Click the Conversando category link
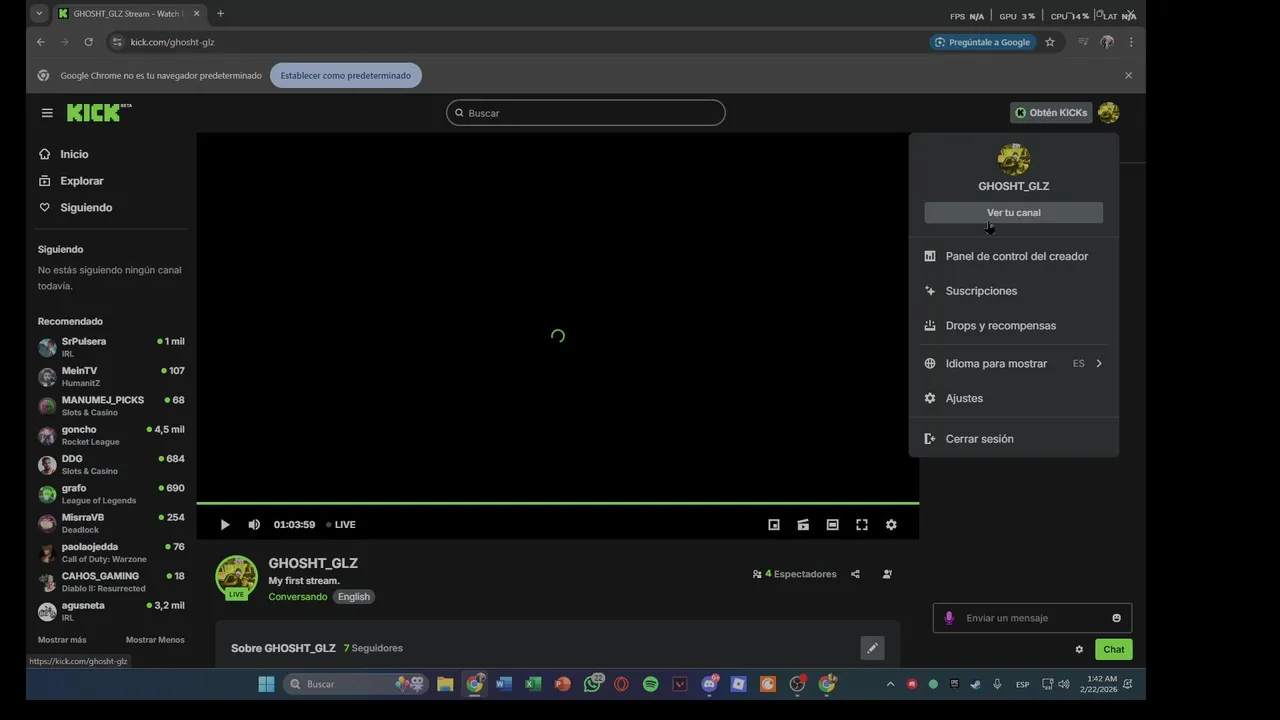The width and height of the screenshot is (1280, 720). point(298,597)
